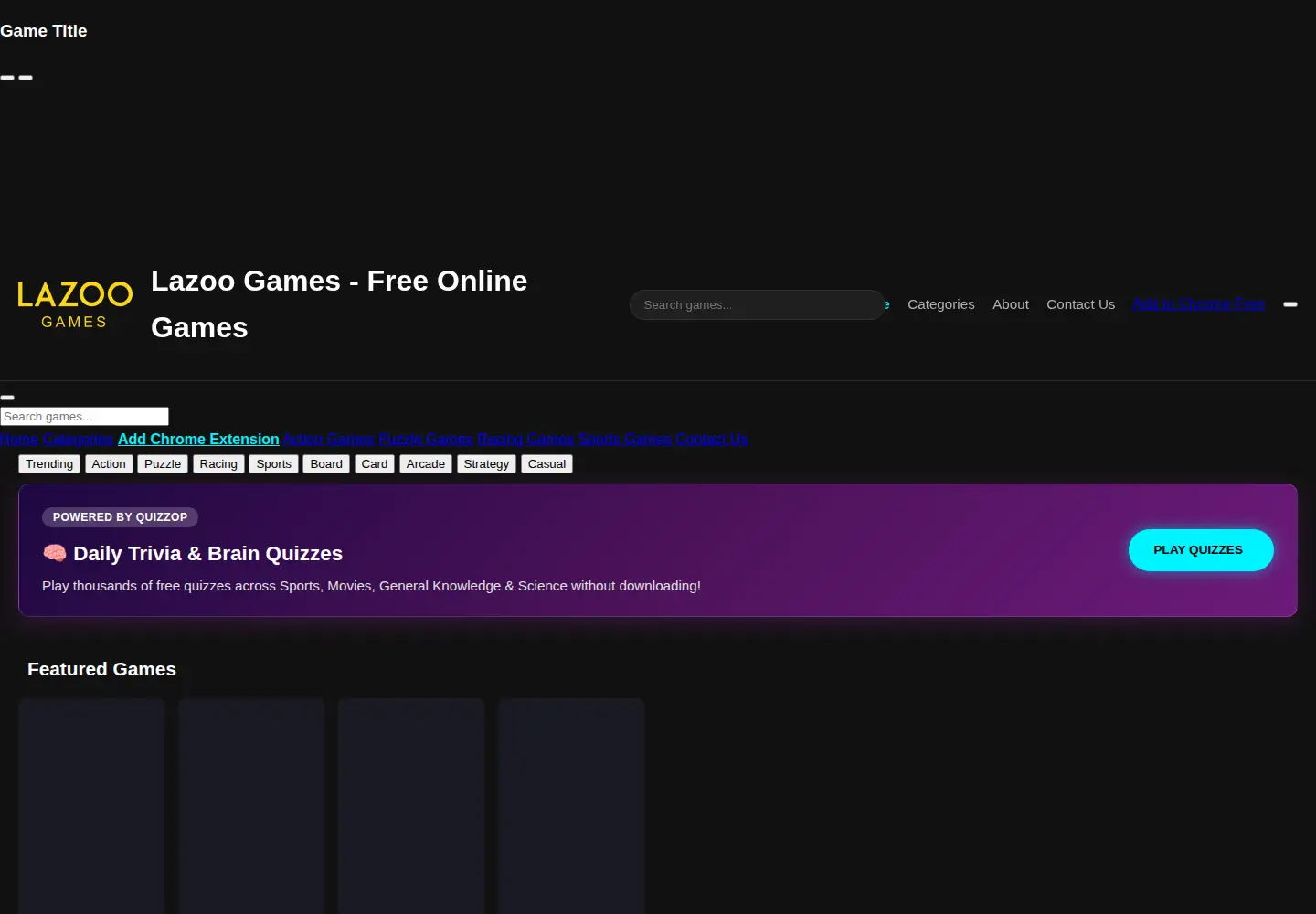Select the Arcade category chip
The image size is (1316, 914).
(426, 464)
